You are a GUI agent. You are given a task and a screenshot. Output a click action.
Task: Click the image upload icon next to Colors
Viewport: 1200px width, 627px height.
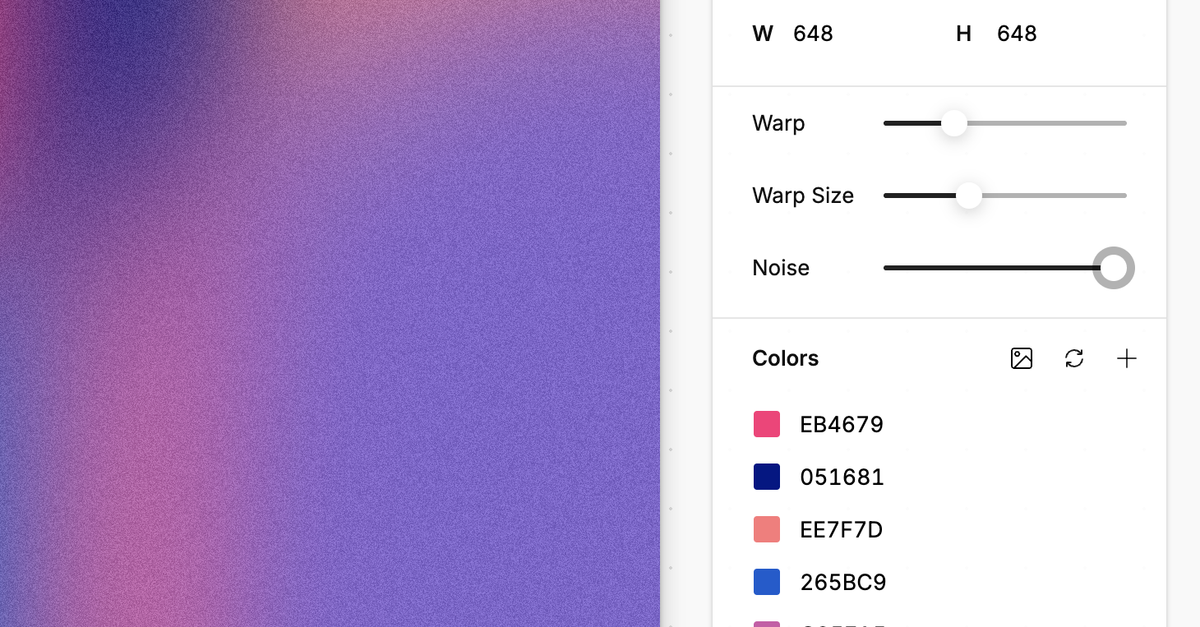(1021, 358)
